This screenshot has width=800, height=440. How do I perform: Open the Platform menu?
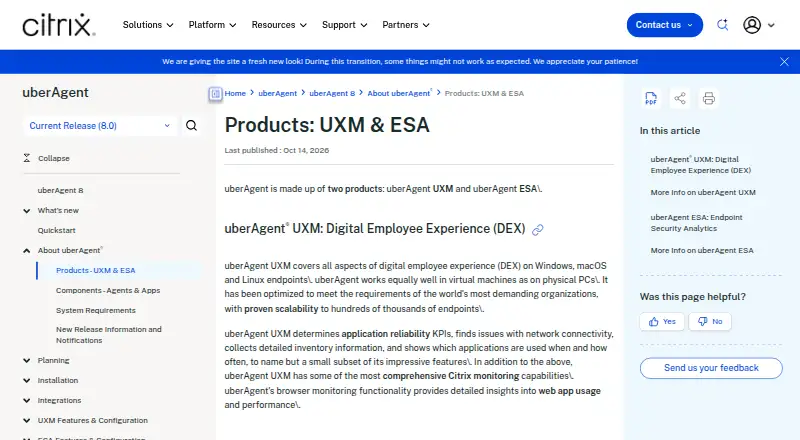click(x=212, y=25)
